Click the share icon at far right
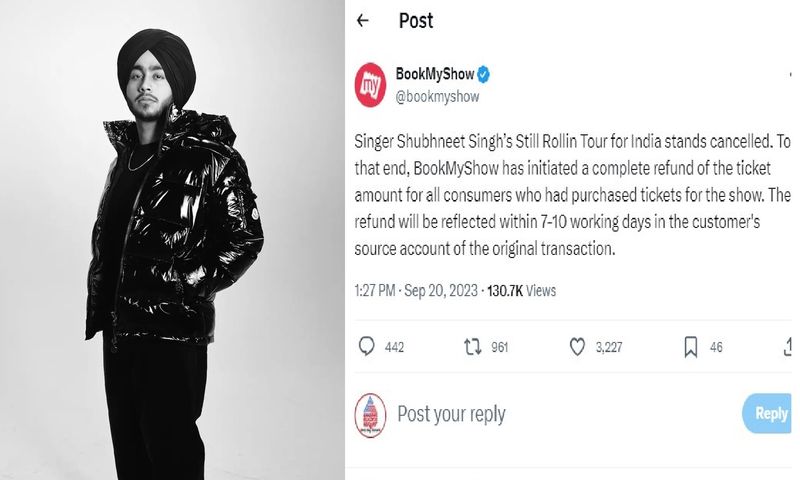Viewport: 800px width, 480px height. pyautogui.click(x=791, y=347)
